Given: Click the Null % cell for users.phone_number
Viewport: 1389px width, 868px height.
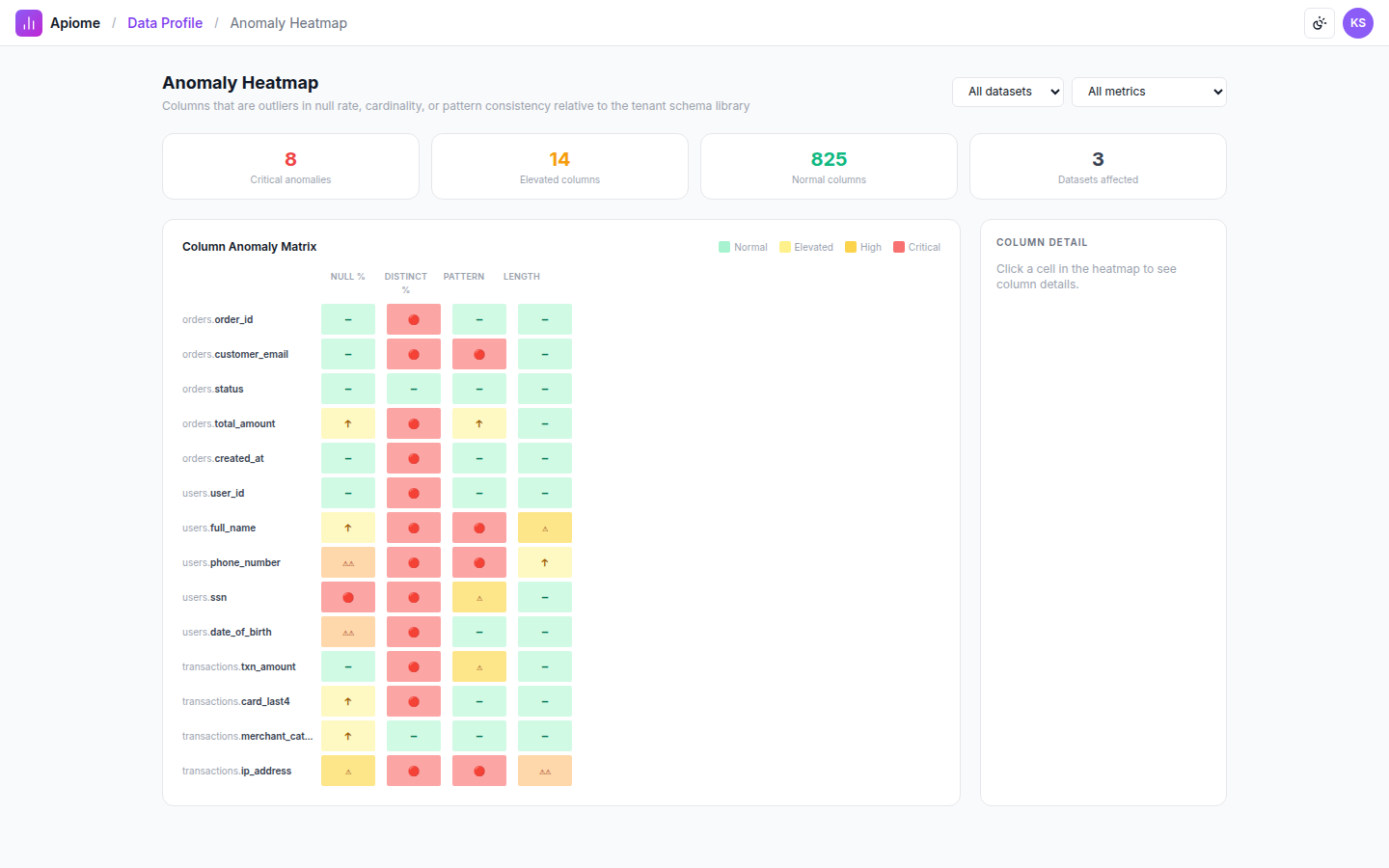Looking at the screenshot, I should (348, 562).
